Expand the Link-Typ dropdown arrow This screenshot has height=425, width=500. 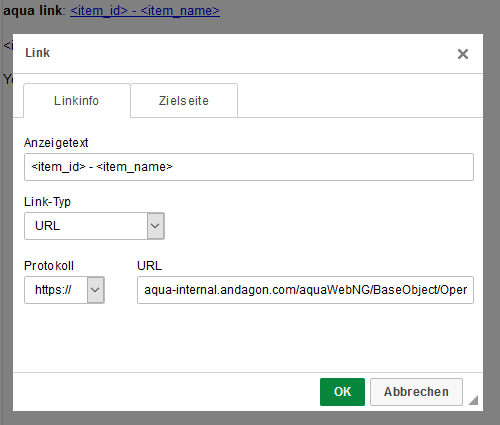click(x=155, y=226)
